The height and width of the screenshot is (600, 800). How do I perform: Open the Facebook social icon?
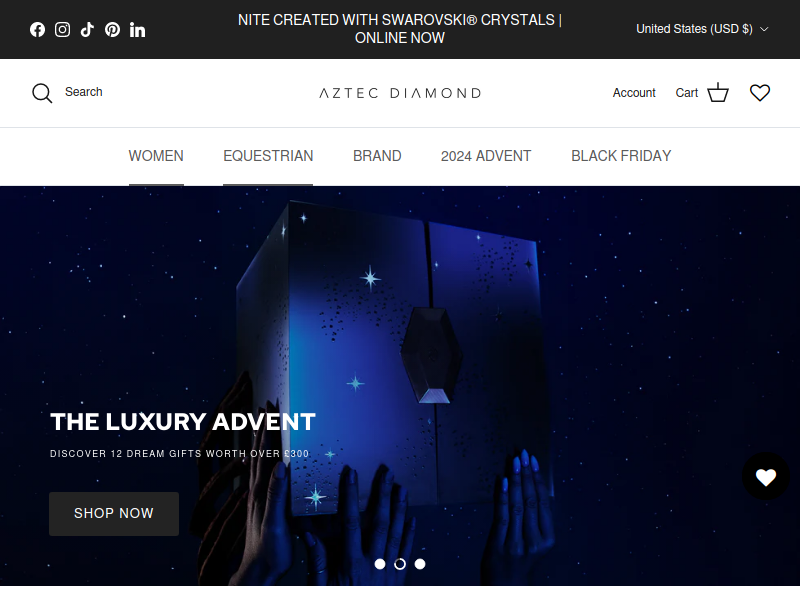tap(37, 30)
